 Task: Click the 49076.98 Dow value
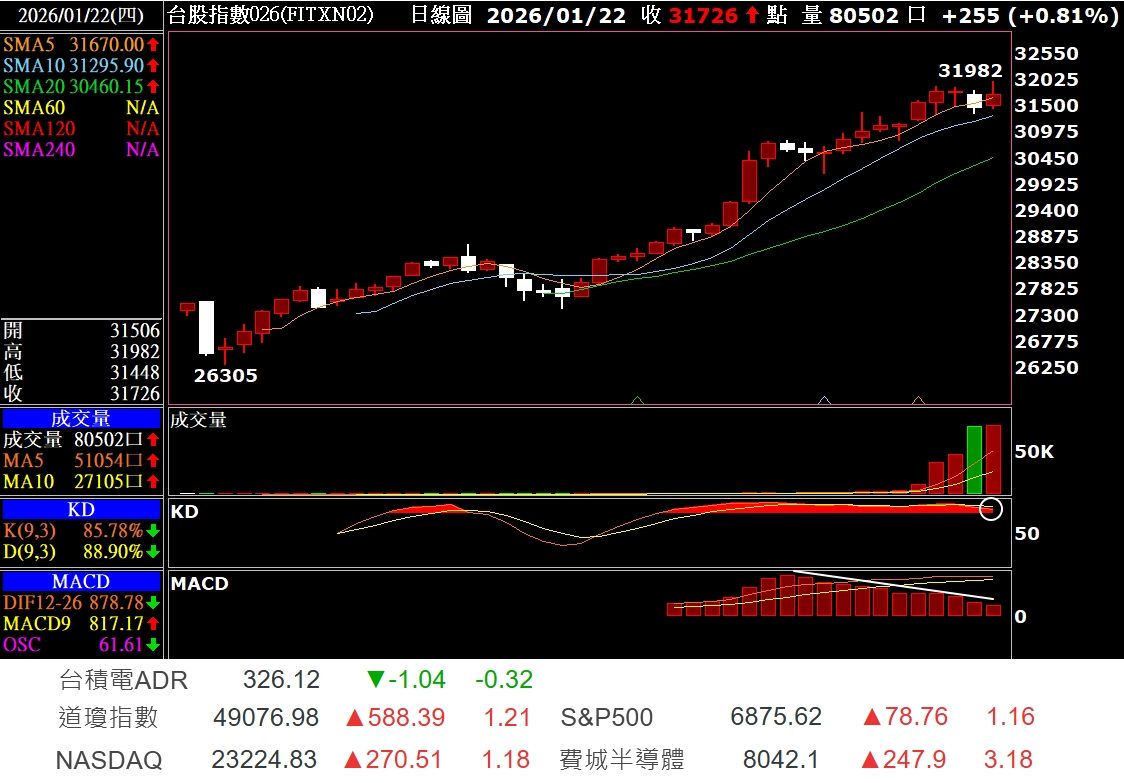[x=266, y=717]
